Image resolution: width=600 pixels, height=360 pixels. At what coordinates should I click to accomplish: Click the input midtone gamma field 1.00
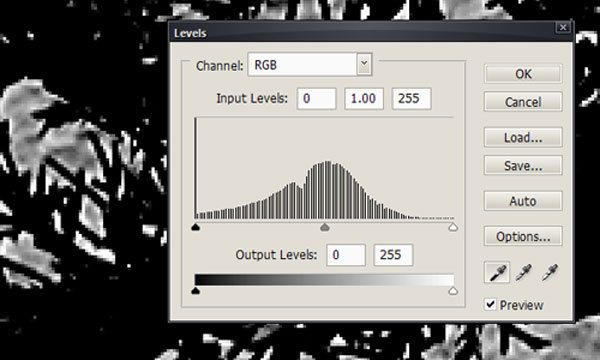[x=364, y=99]
